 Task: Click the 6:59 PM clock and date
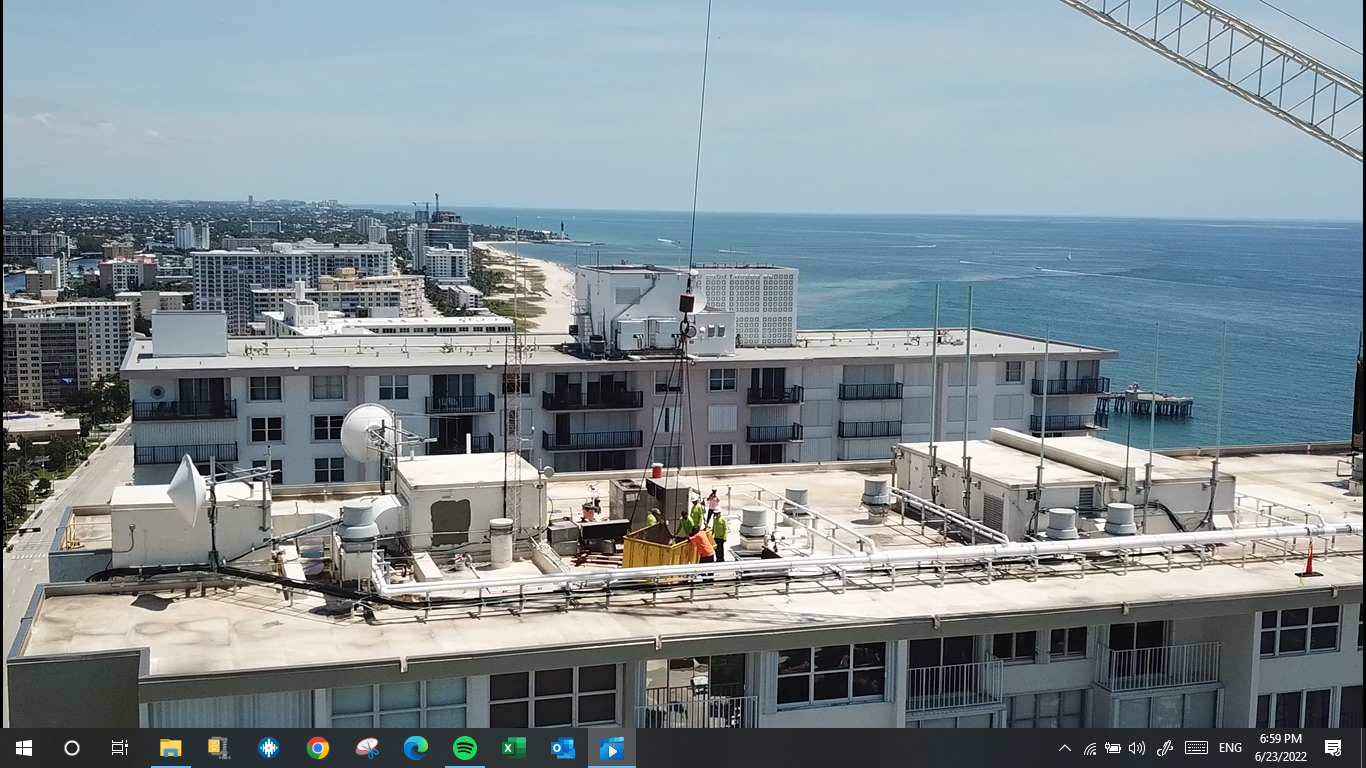(x=1280, y=748)
